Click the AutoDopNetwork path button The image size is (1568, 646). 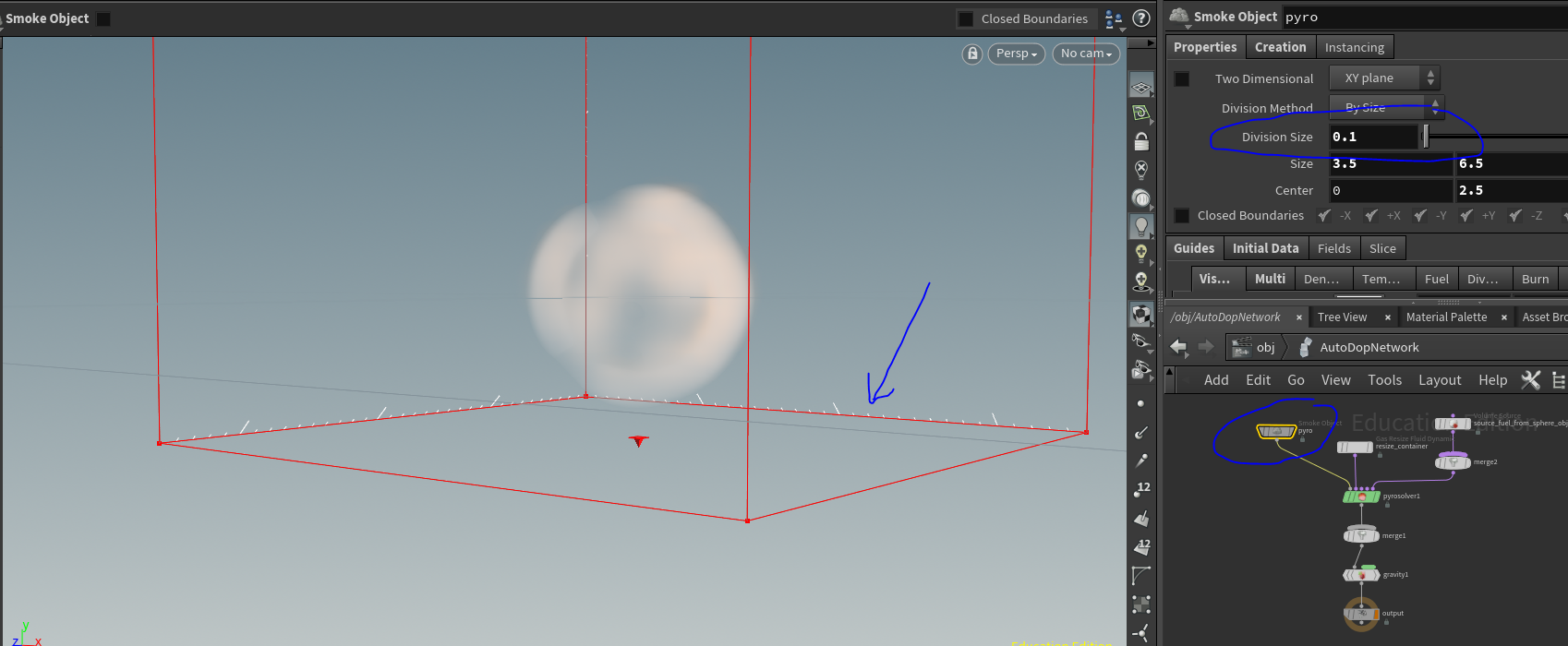point(1369,347)
